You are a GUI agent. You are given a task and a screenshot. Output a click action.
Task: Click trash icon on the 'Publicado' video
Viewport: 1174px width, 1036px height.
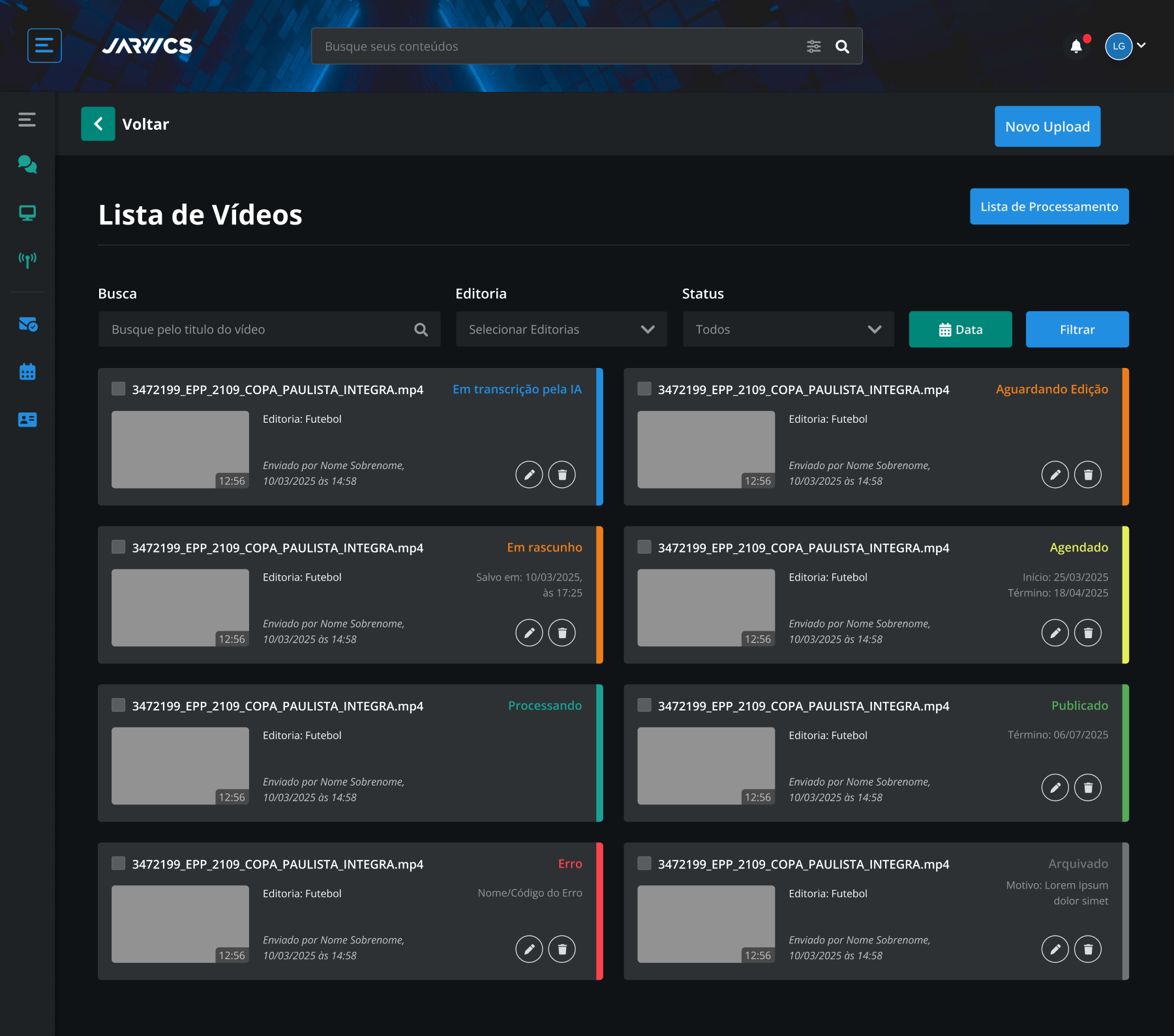[1087, 787]
